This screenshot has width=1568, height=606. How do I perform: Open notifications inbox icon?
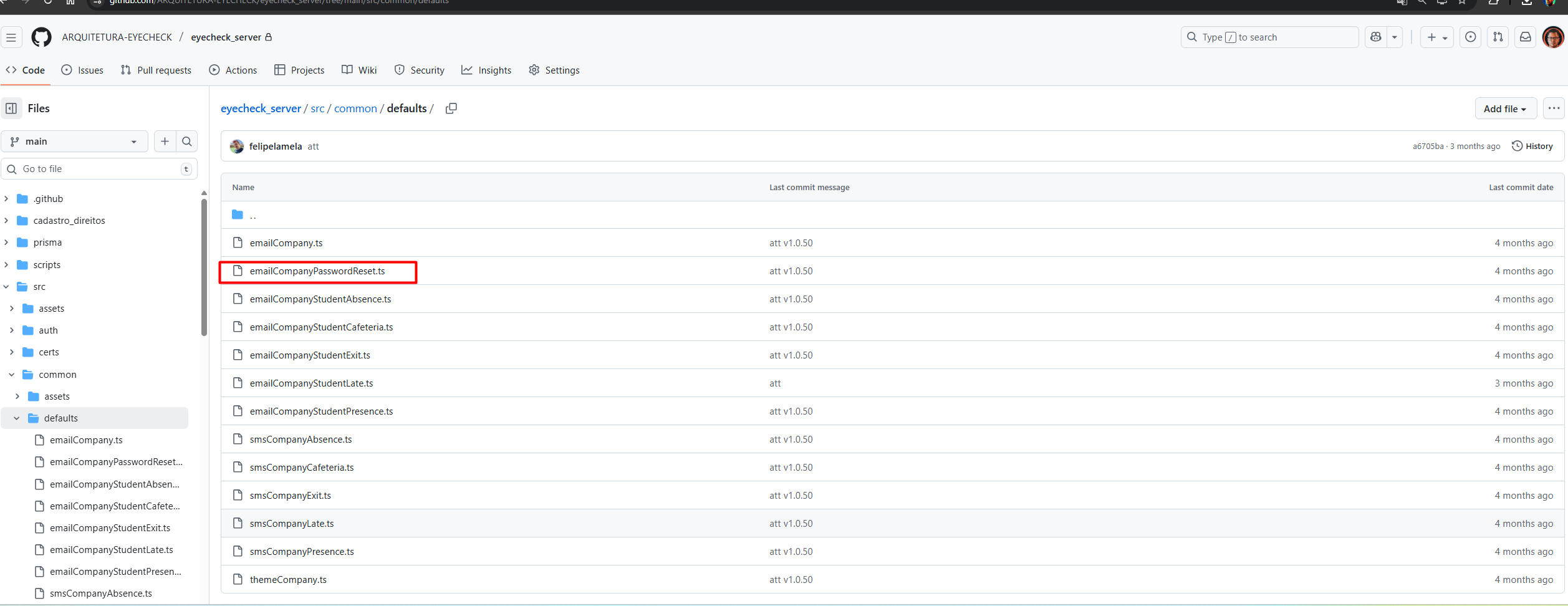pyautogui.click(x=1525, y=37)
